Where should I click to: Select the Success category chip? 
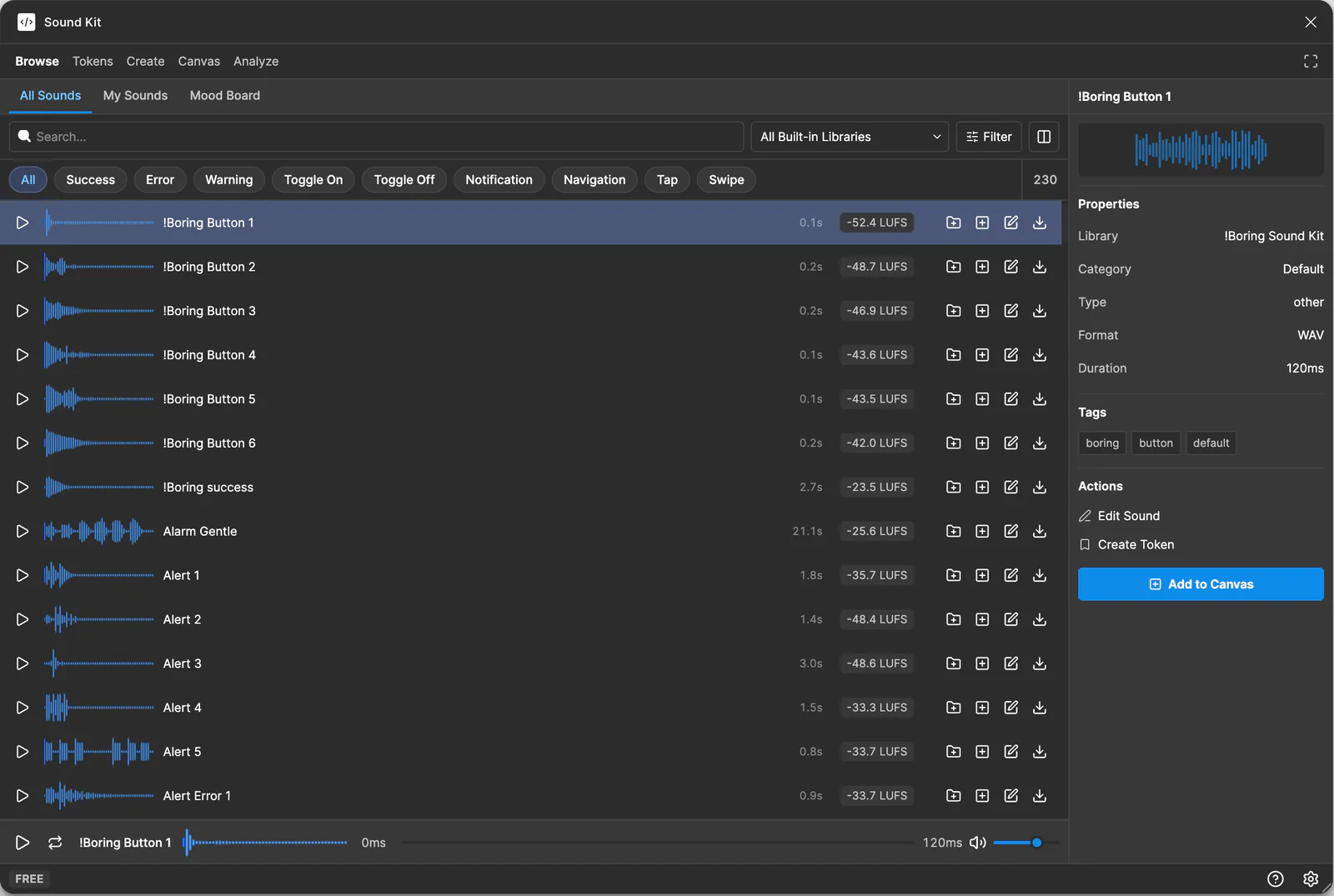coord(91,180)
